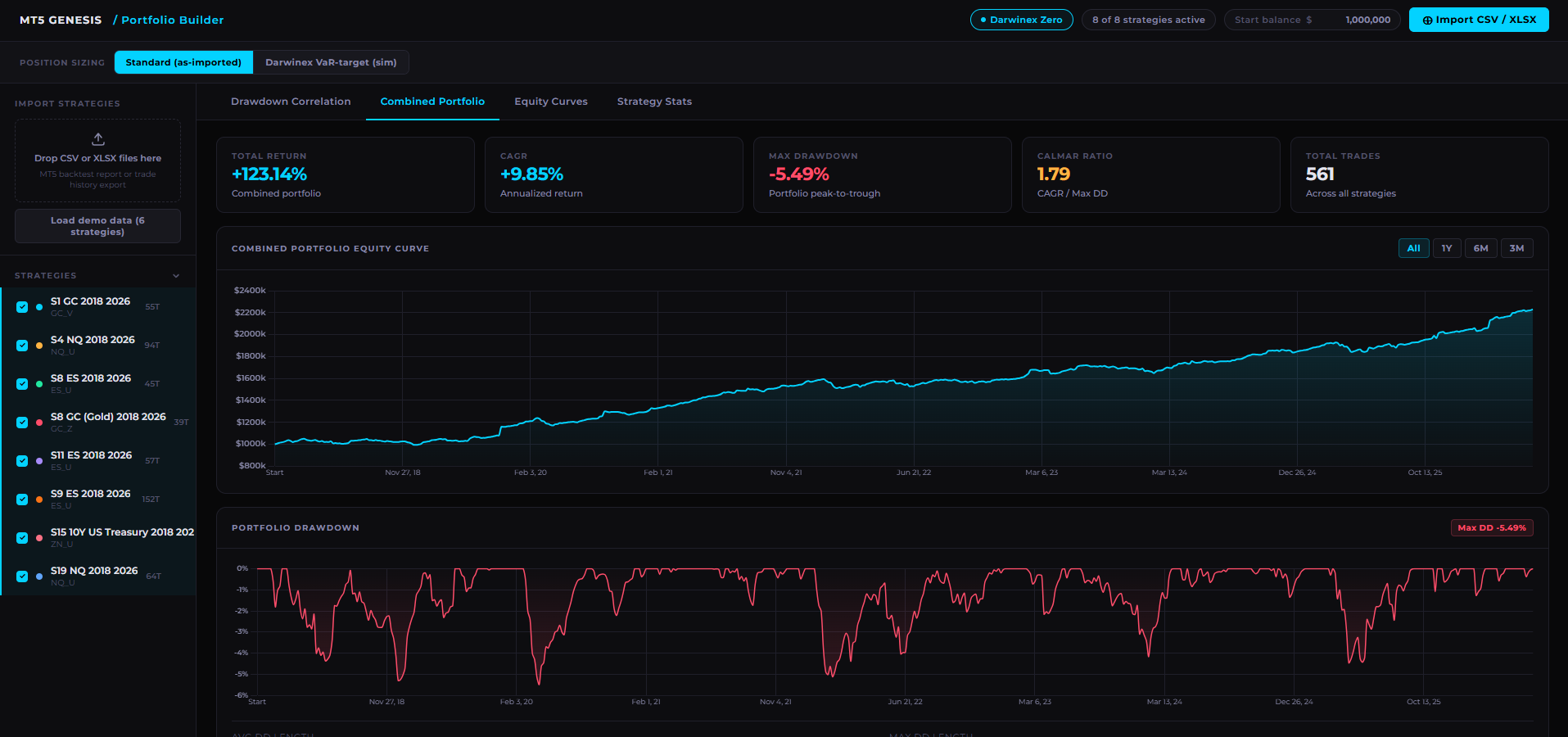Click the Start balance input field

click(x=1313, y=20)
